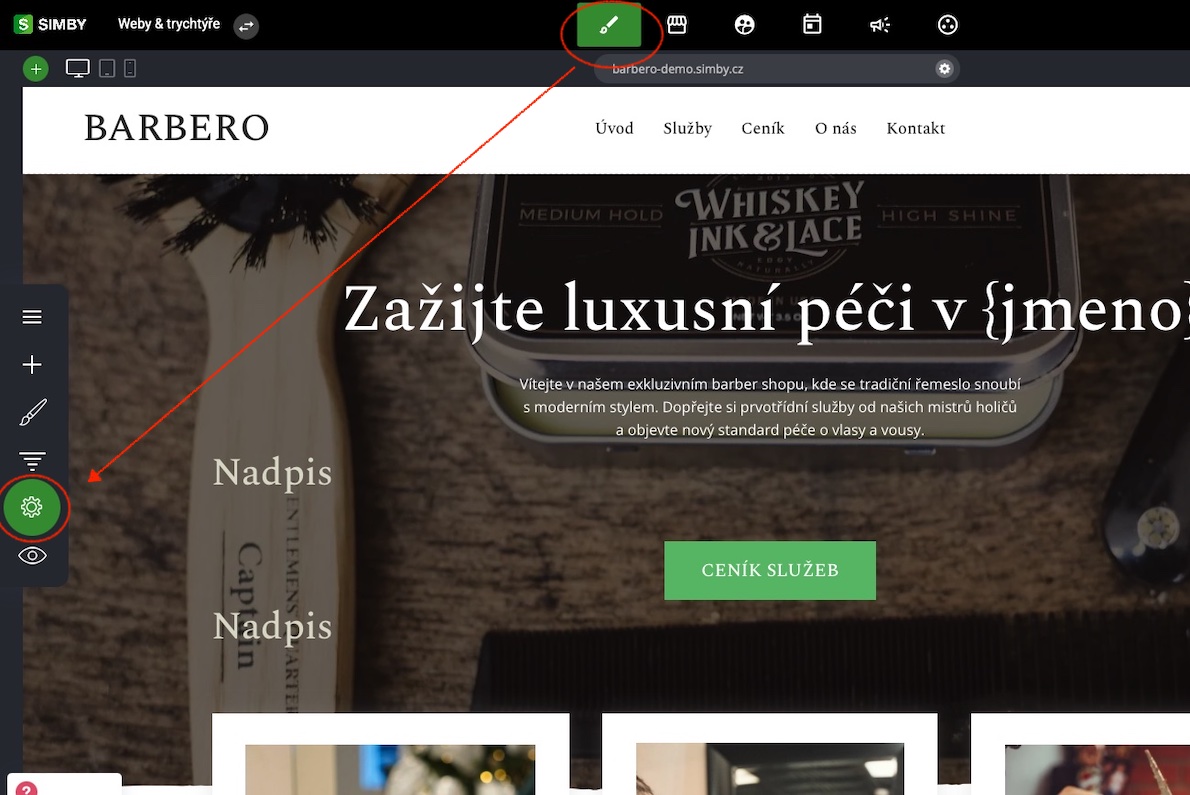
Task: Open the hamburger menu in left sidebar
Action: [32, 316]
